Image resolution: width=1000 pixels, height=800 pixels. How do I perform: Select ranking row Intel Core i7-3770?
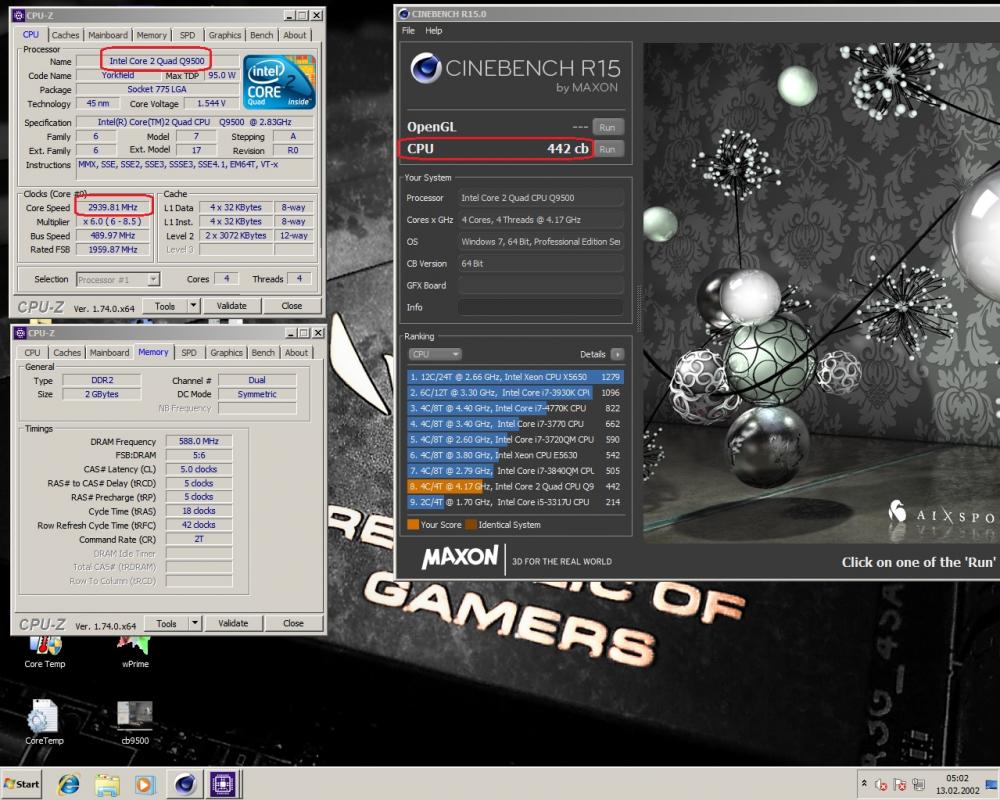click(x=515, y=424)
